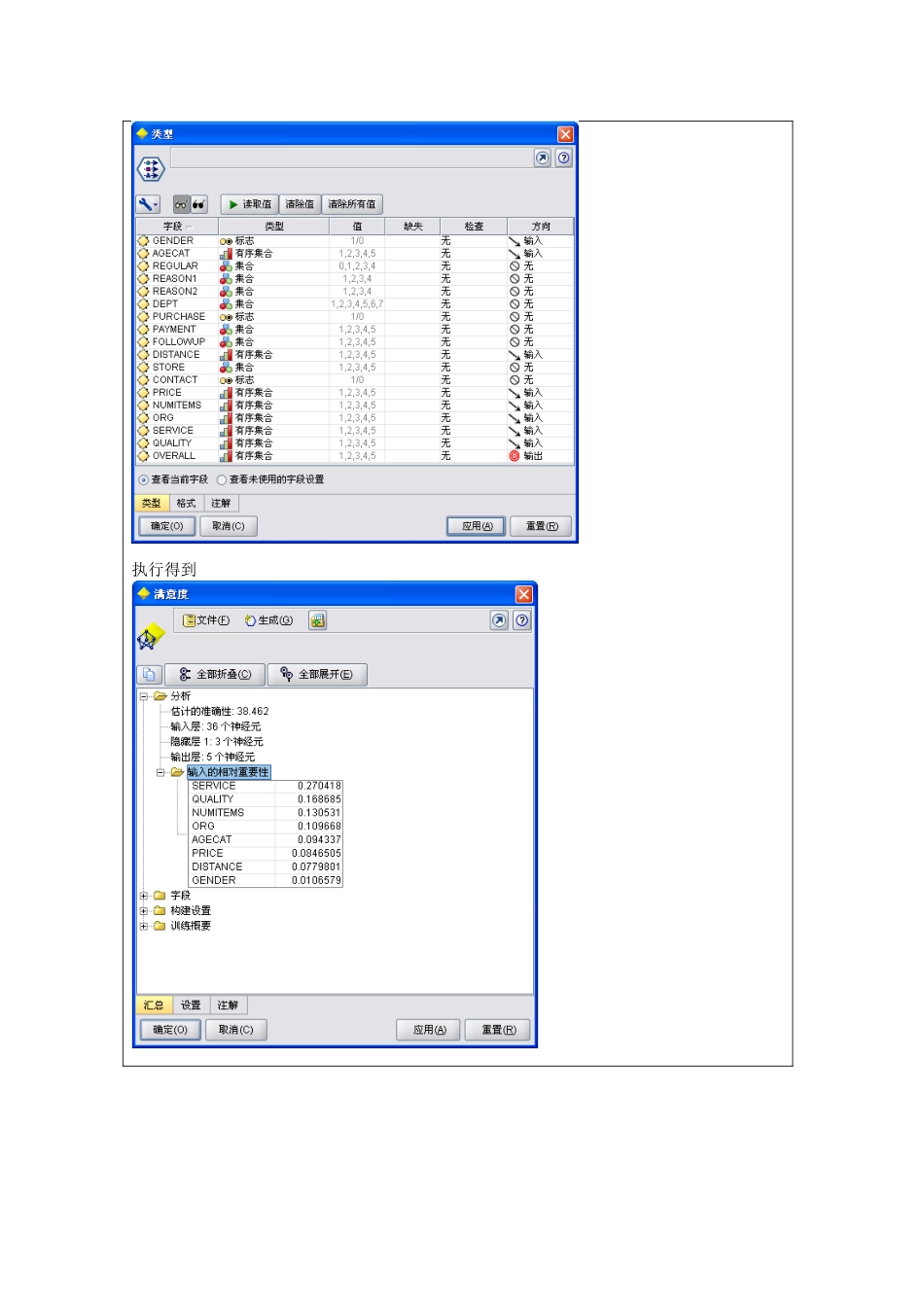Click the 读取值 read values button
This screenshot has width=924, height=1307.
click(x=249, y=204)
